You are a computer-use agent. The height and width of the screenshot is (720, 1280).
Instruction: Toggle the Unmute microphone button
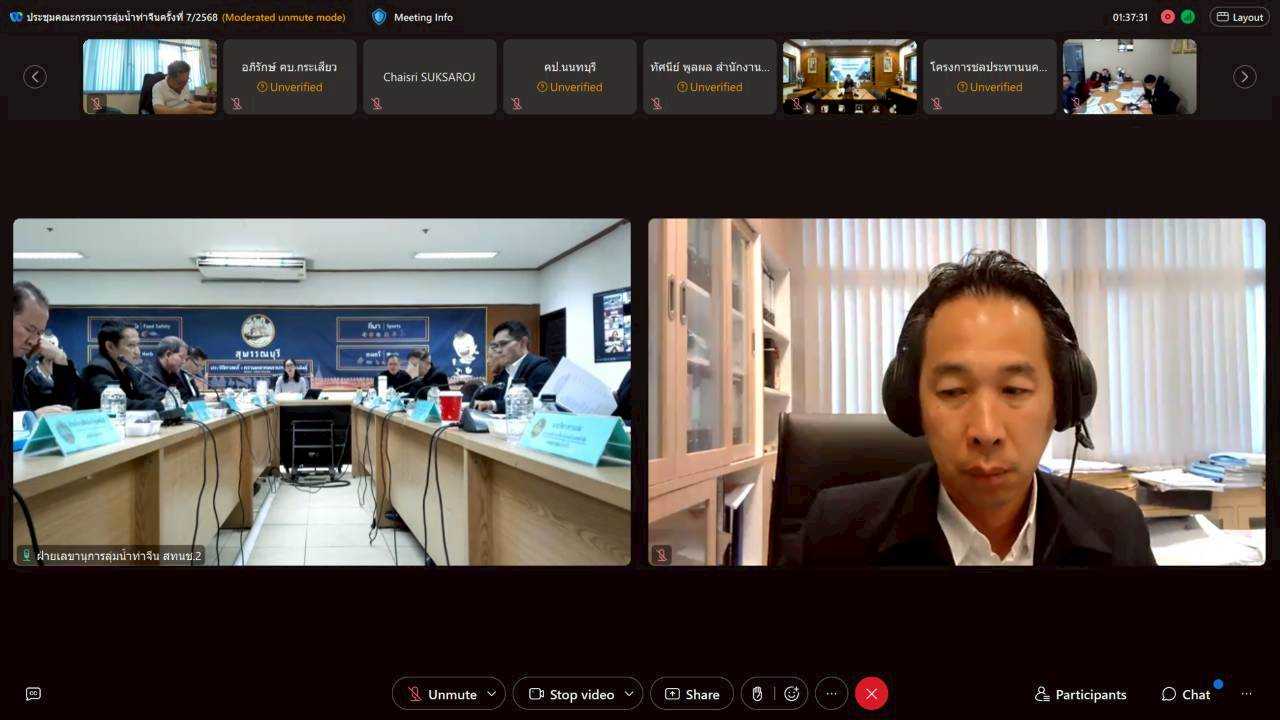coord(442,694)
